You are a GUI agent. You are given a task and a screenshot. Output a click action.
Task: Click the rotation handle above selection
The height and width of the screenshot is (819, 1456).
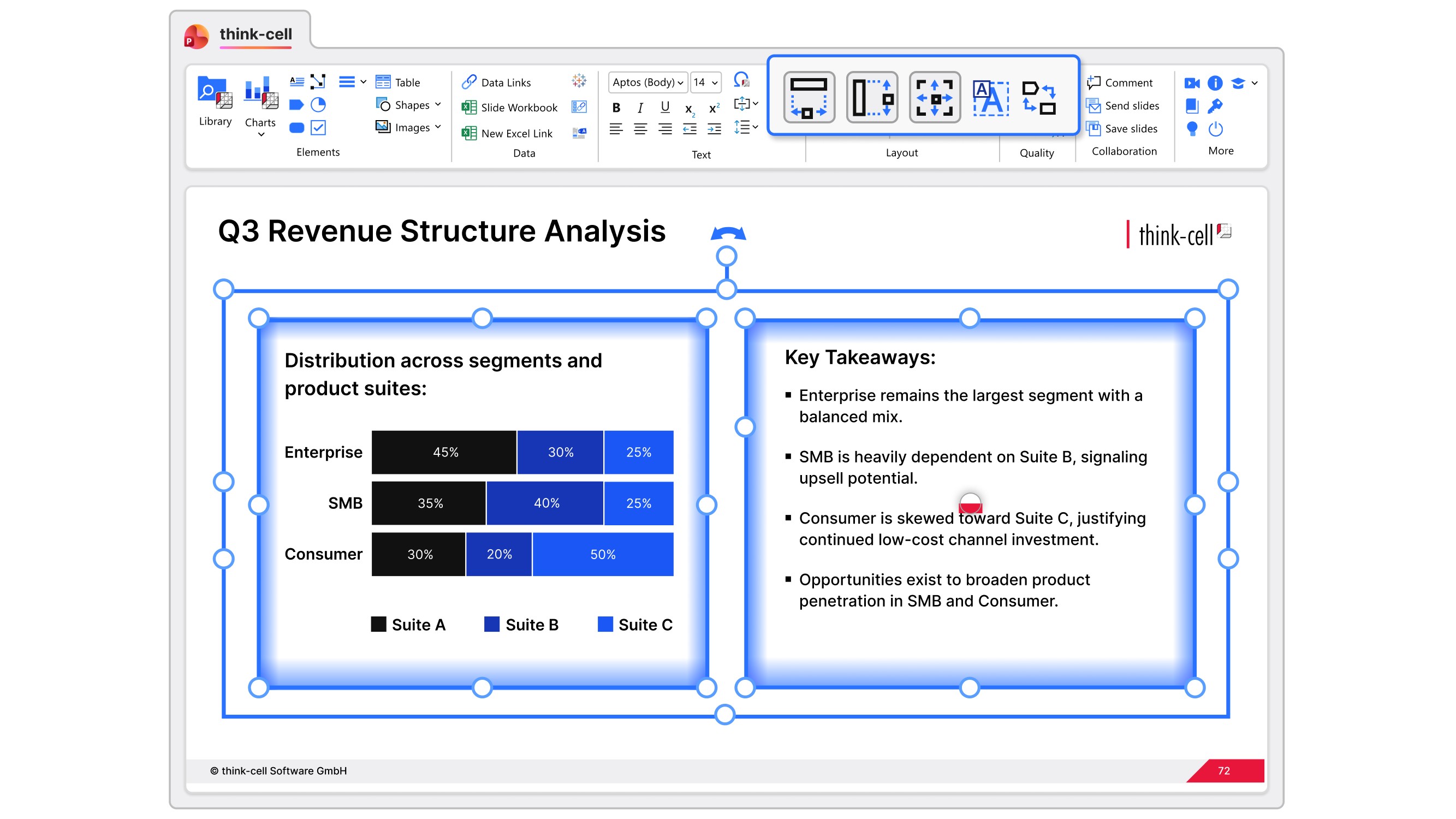[726, 256]
